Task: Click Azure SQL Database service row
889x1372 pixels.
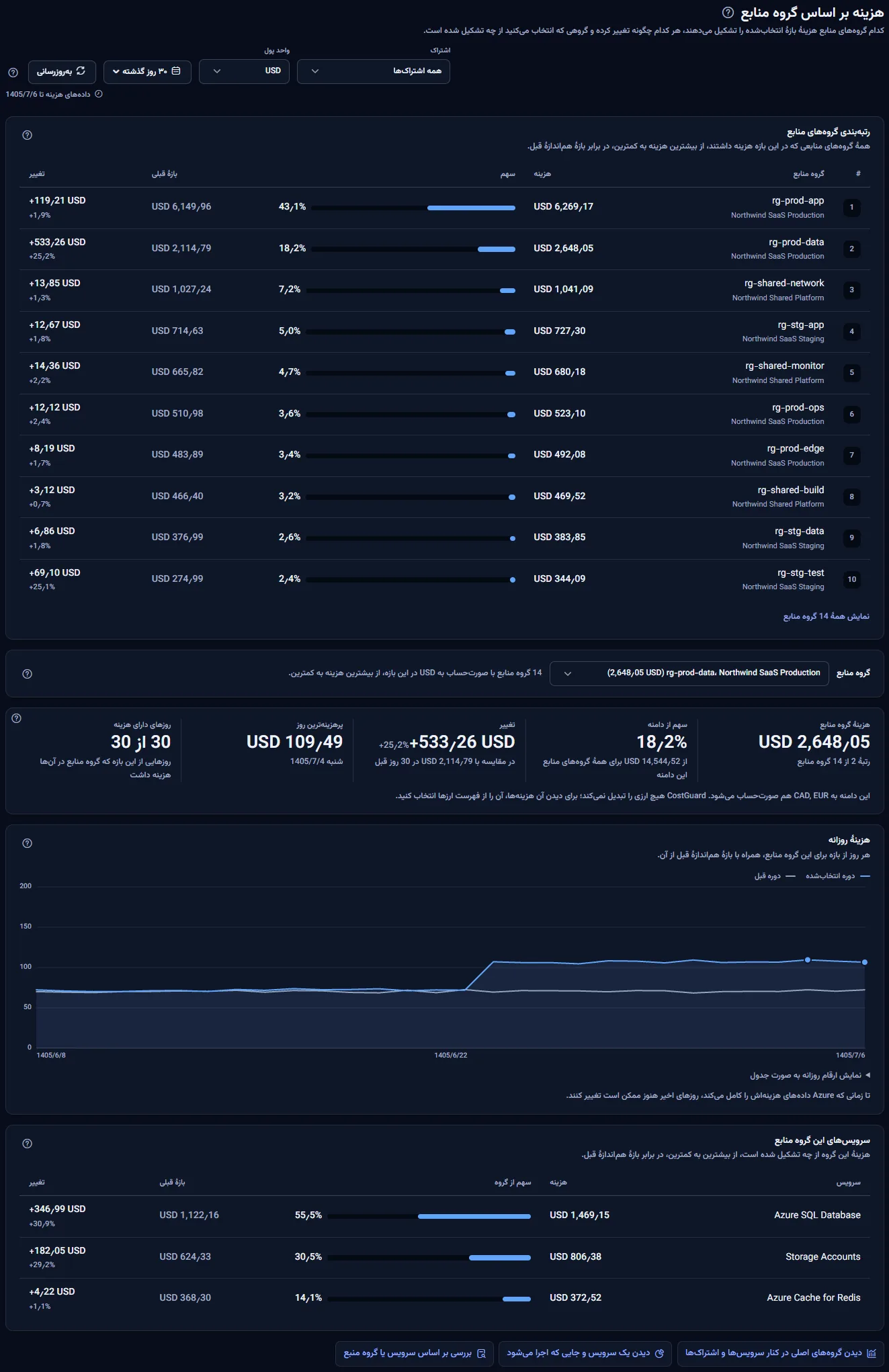Action: 445,1216
